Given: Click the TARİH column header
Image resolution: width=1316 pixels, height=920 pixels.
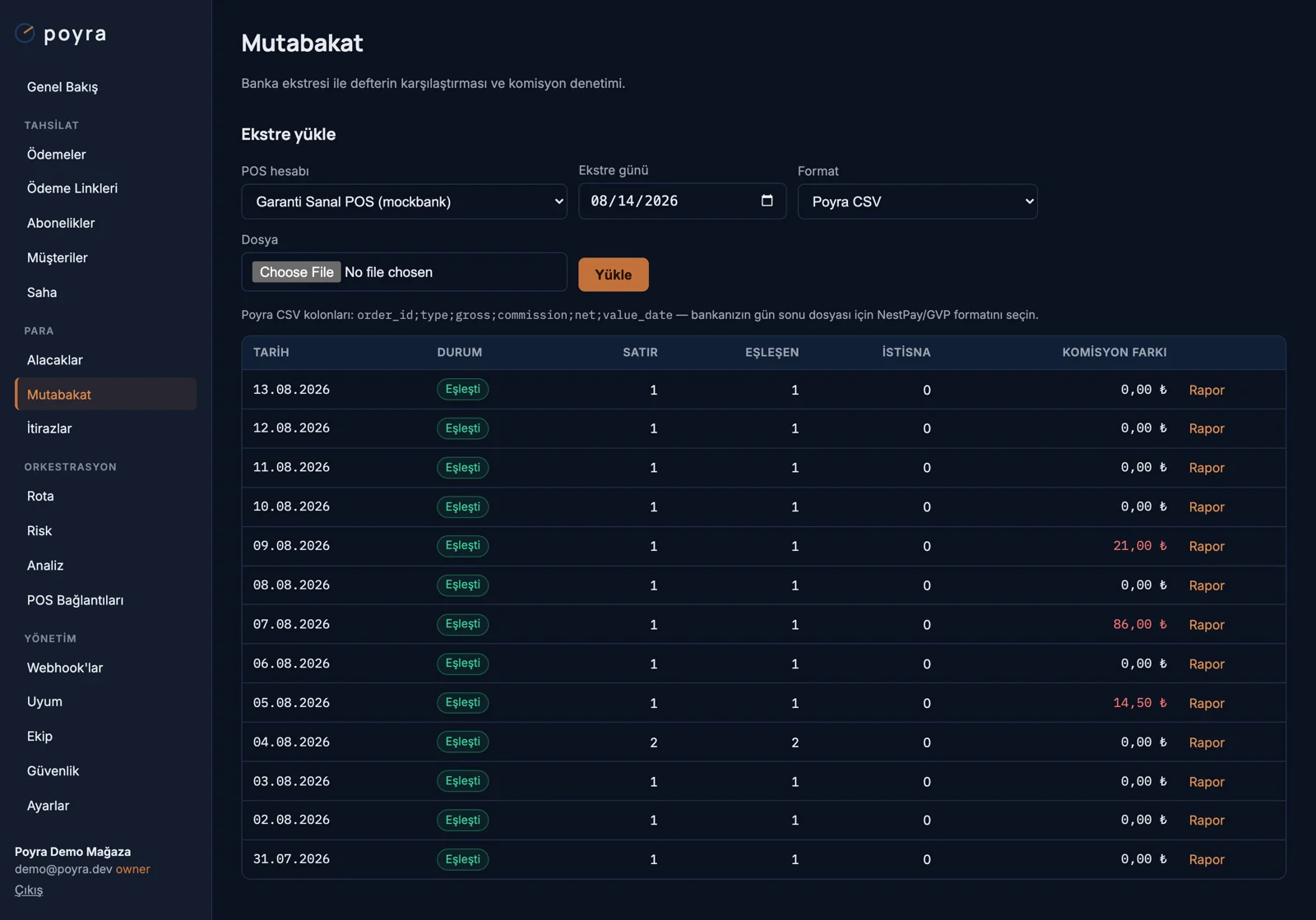Looking at the screenshot, I should pyautogui.click(x=271, y=352).
